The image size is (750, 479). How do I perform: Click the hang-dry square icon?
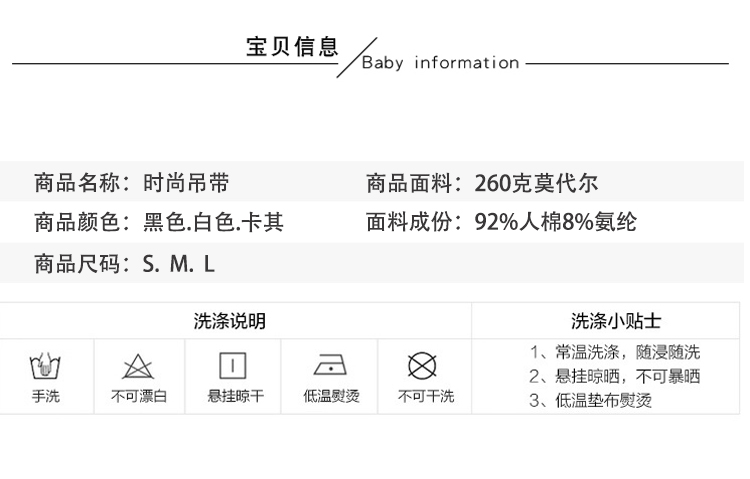[234, 365]
